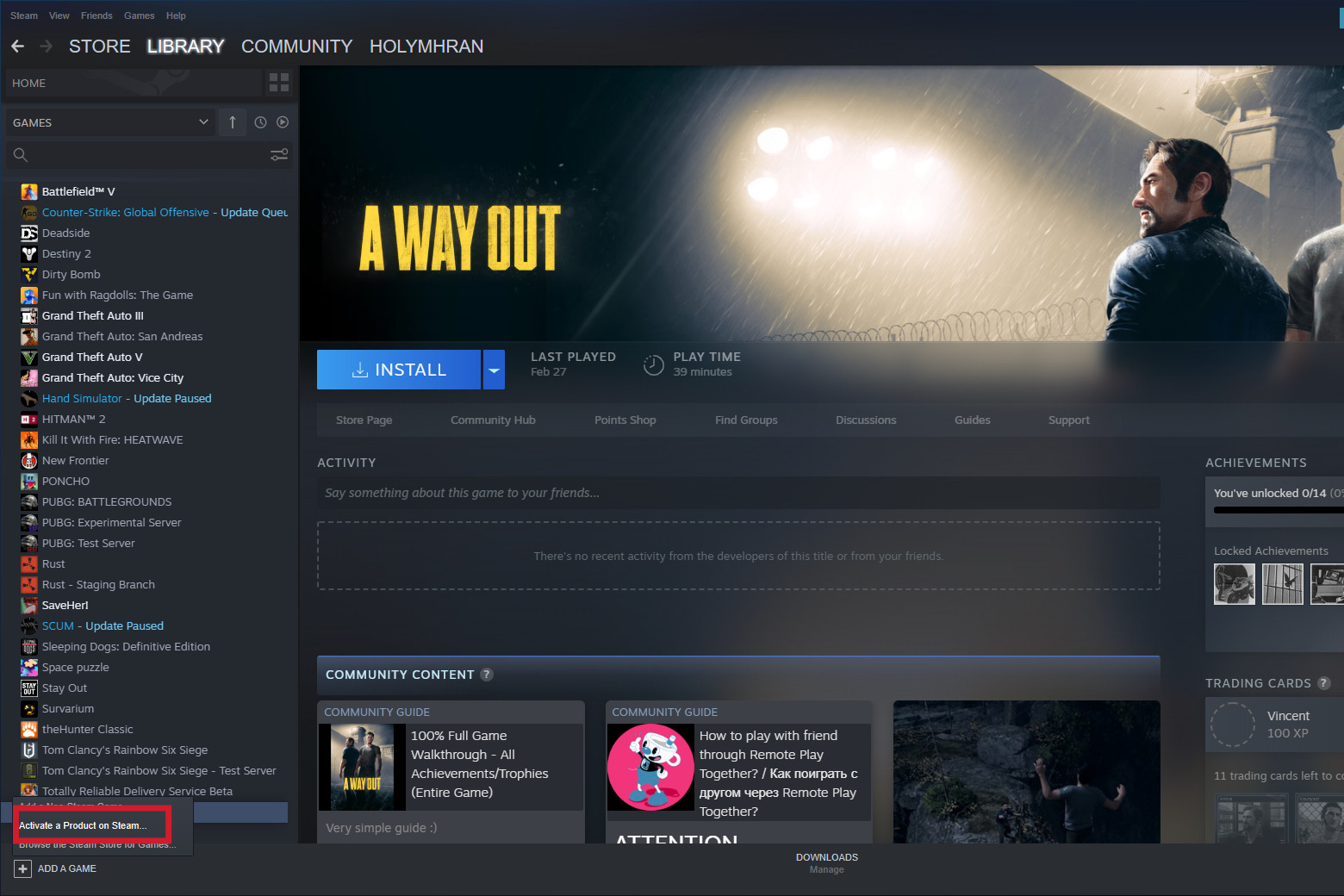Screen dimensions: 1344x896
Task: Open the Find Groups link
Action: click(746, 420)
